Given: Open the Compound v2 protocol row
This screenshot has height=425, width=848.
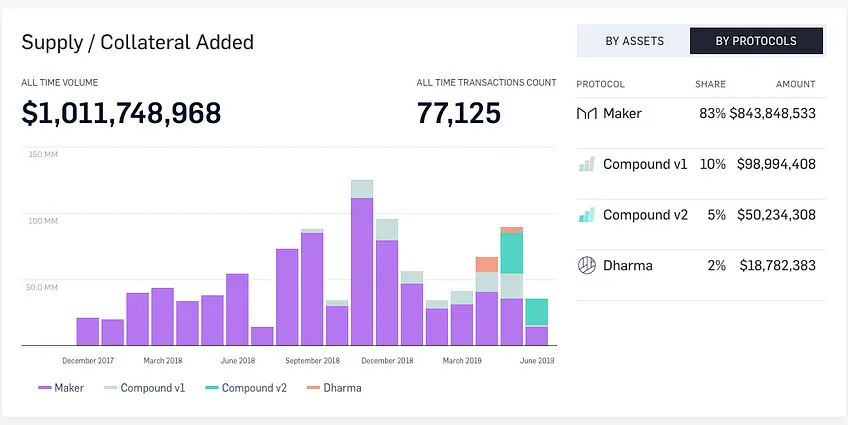Looking at the screenshot, I should (701, 215).
